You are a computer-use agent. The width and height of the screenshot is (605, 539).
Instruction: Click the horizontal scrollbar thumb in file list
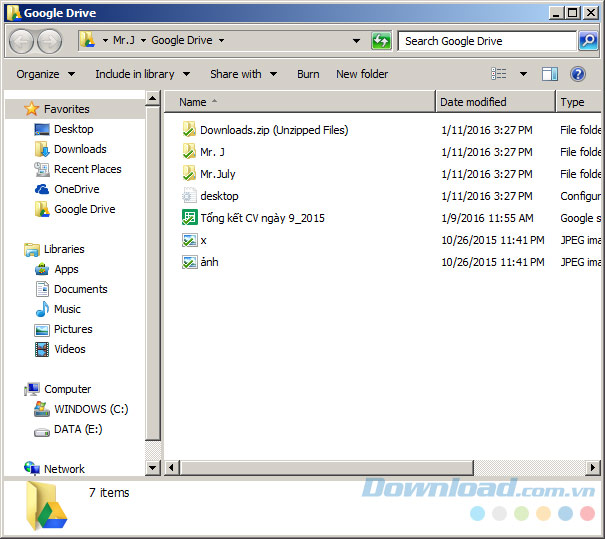coord(327,468)
